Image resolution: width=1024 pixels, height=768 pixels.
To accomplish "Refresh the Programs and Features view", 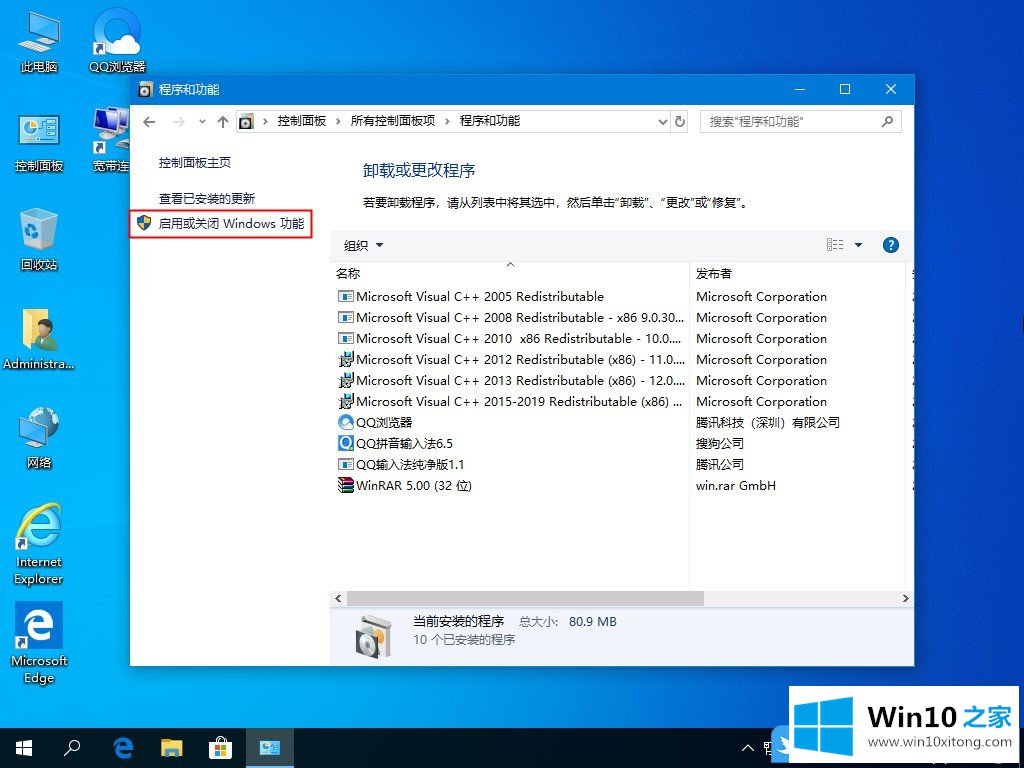I will coord(680,121).
